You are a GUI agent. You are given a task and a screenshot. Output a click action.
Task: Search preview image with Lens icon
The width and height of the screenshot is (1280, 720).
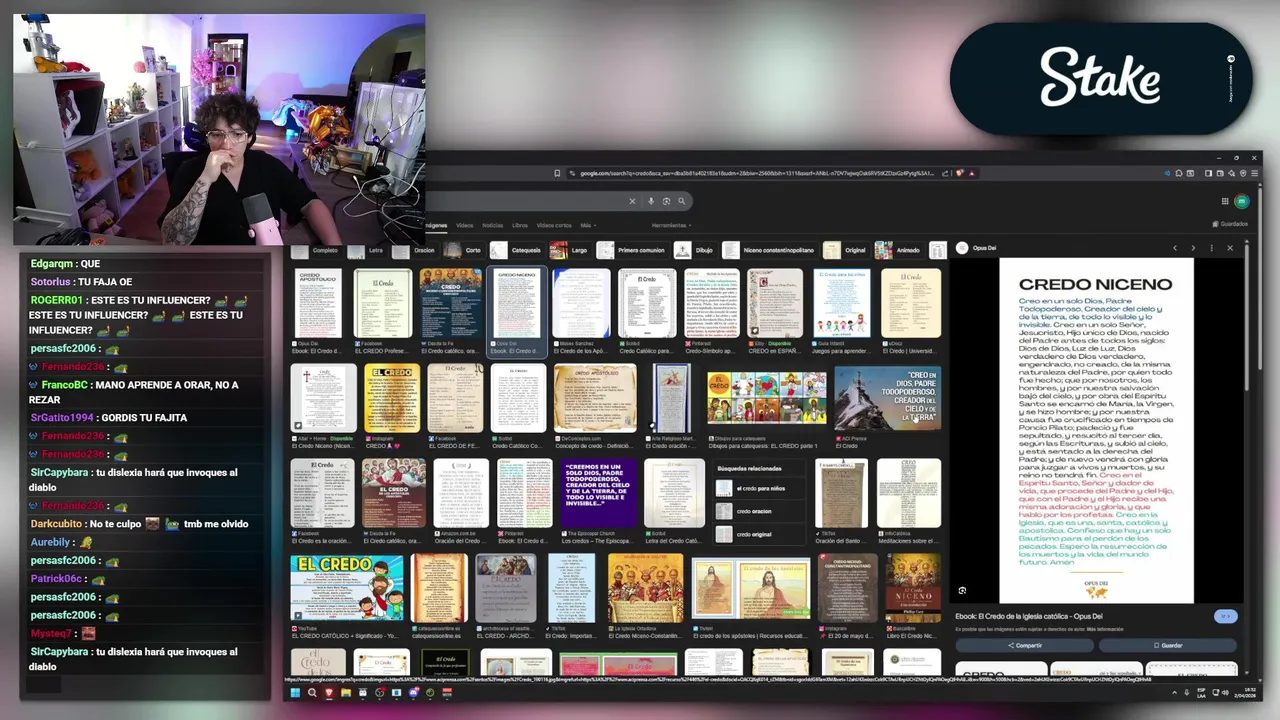point(962,591)
